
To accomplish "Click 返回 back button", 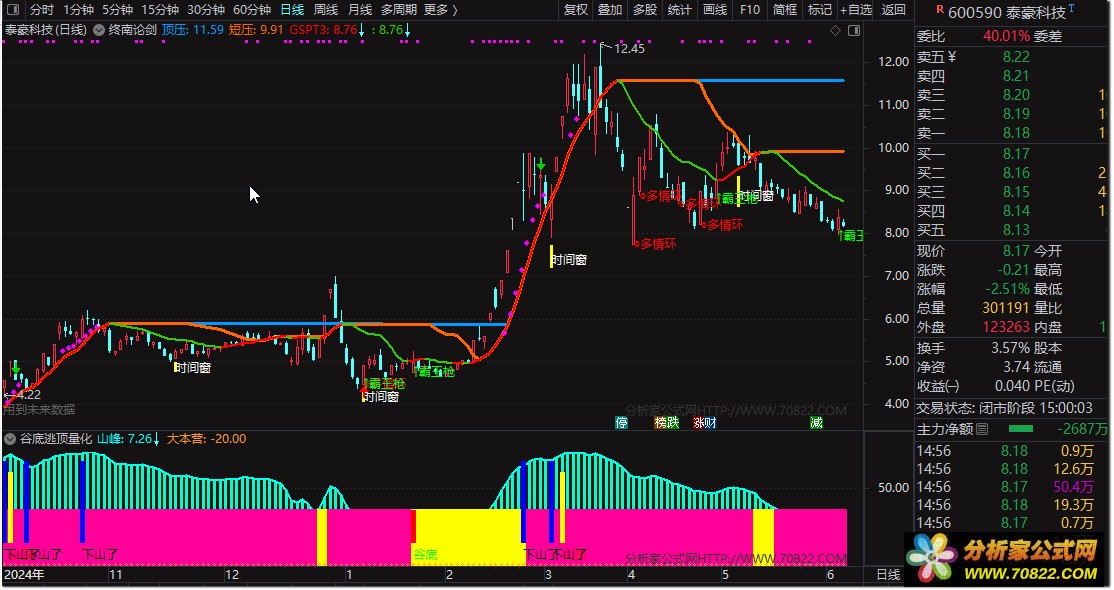I will [894, 10].
